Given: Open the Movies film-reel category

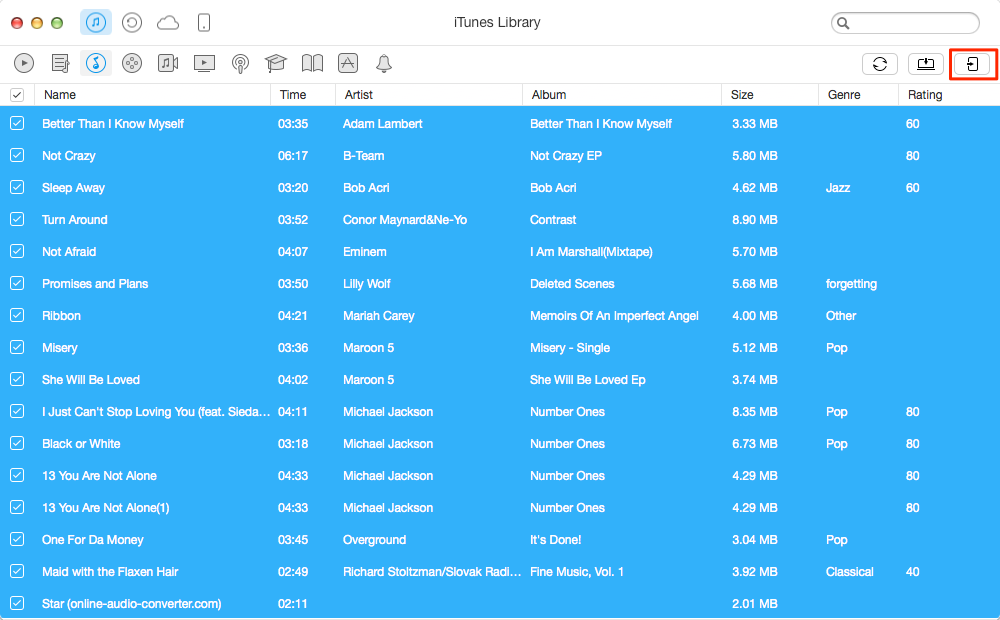Looking at the screenshot, I should pyautogui.click(x=132, y=63).
